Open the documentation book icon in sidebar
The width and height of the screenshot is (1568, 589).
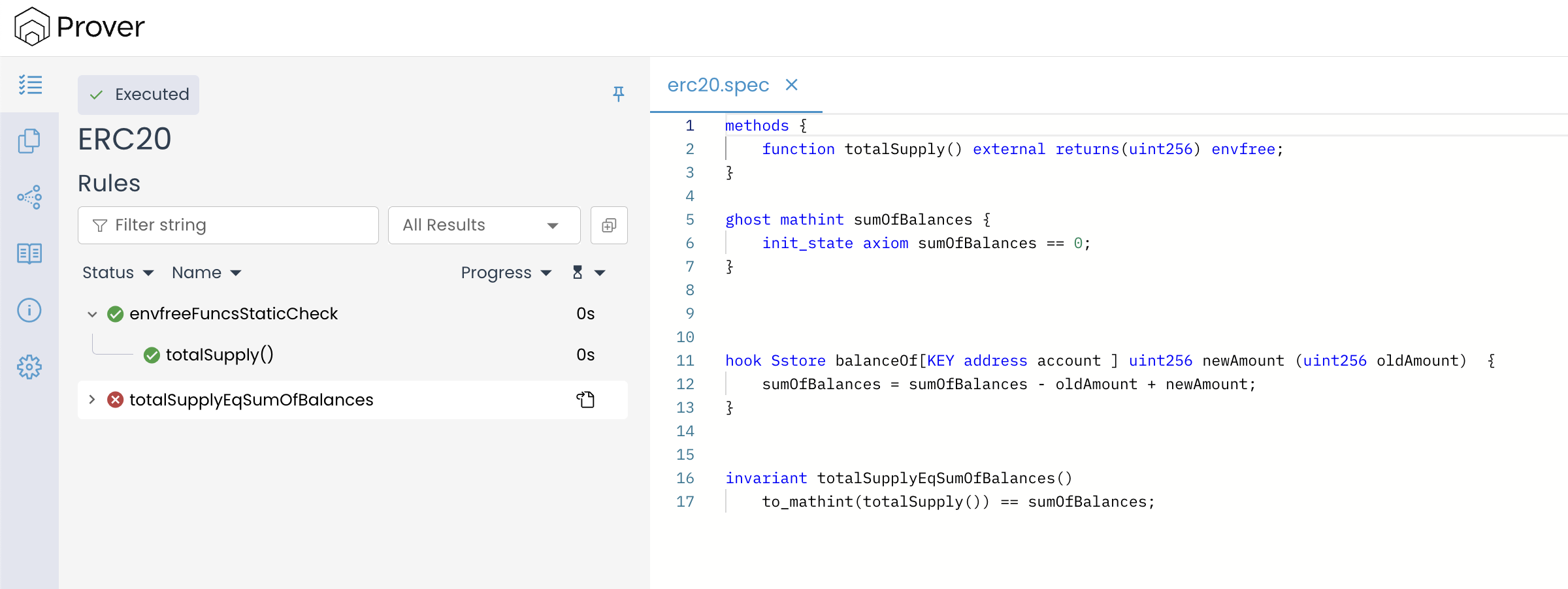(29, 253)
